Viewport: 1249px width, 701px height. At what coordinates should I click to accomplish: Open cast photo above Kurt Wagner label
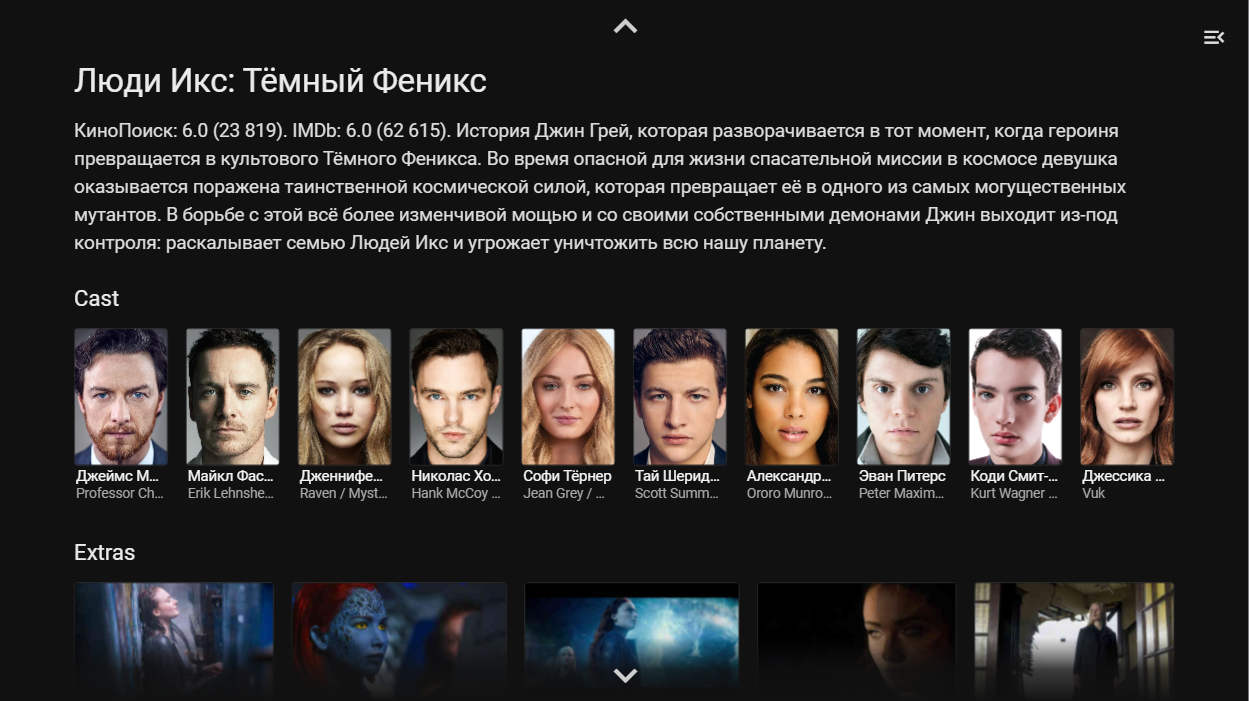[x=1015, y=397]
